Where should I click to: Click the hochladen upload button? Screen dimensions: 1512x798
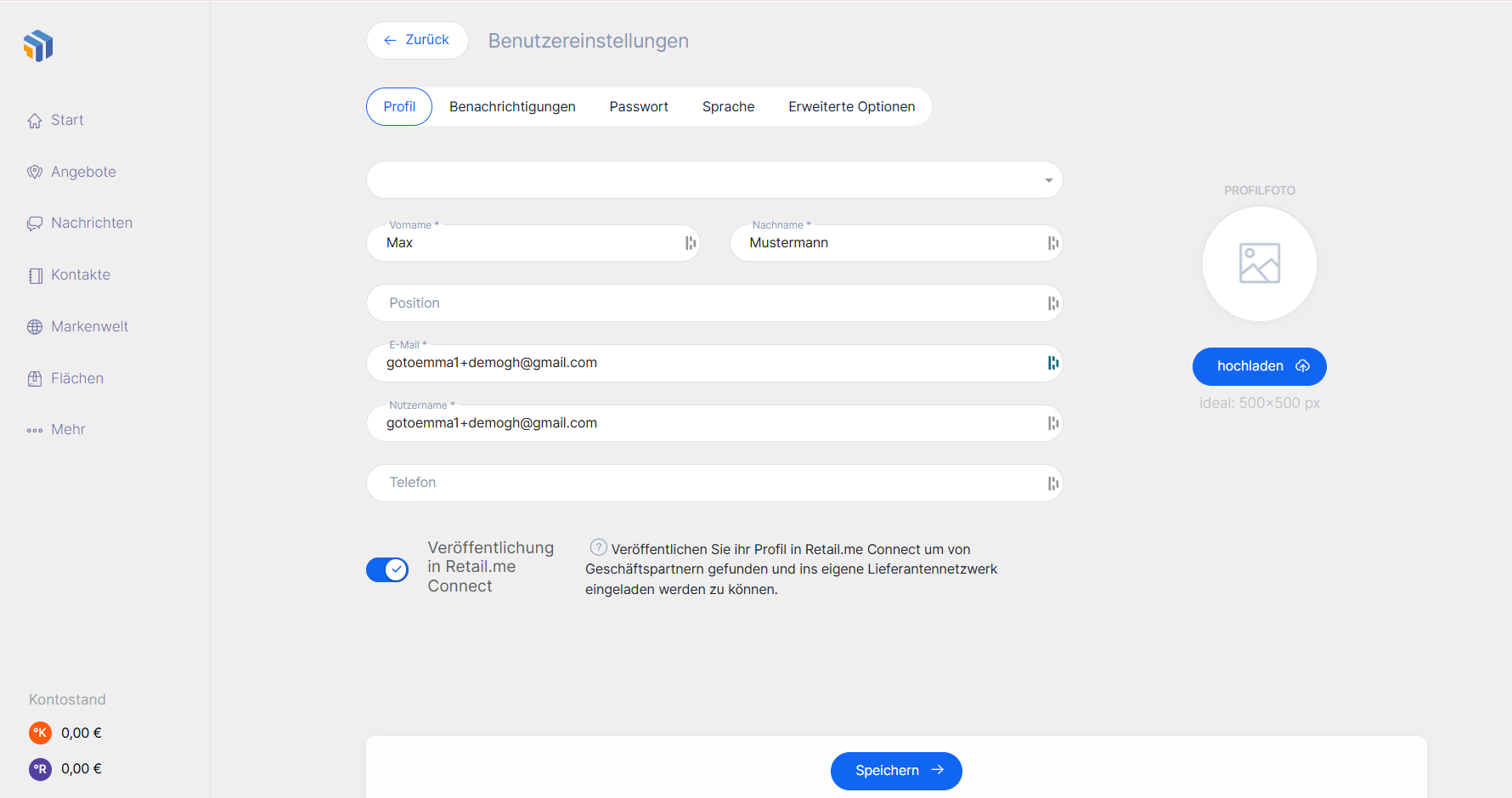[1259, 366]
